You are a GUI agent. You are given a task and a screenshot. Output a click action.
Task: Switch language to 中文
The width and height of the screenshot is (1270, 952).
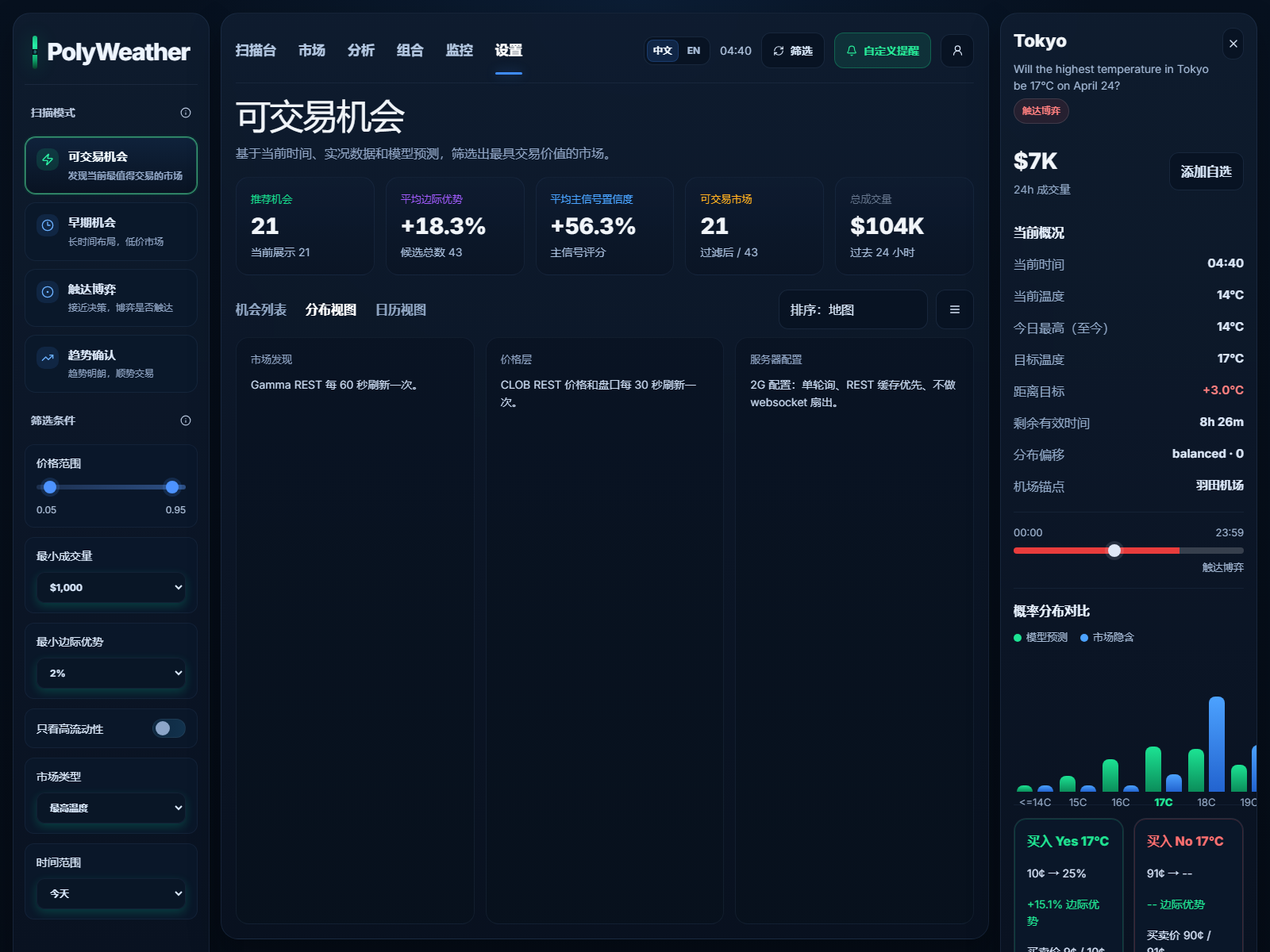pyautogui.click(x=663, y=51)
